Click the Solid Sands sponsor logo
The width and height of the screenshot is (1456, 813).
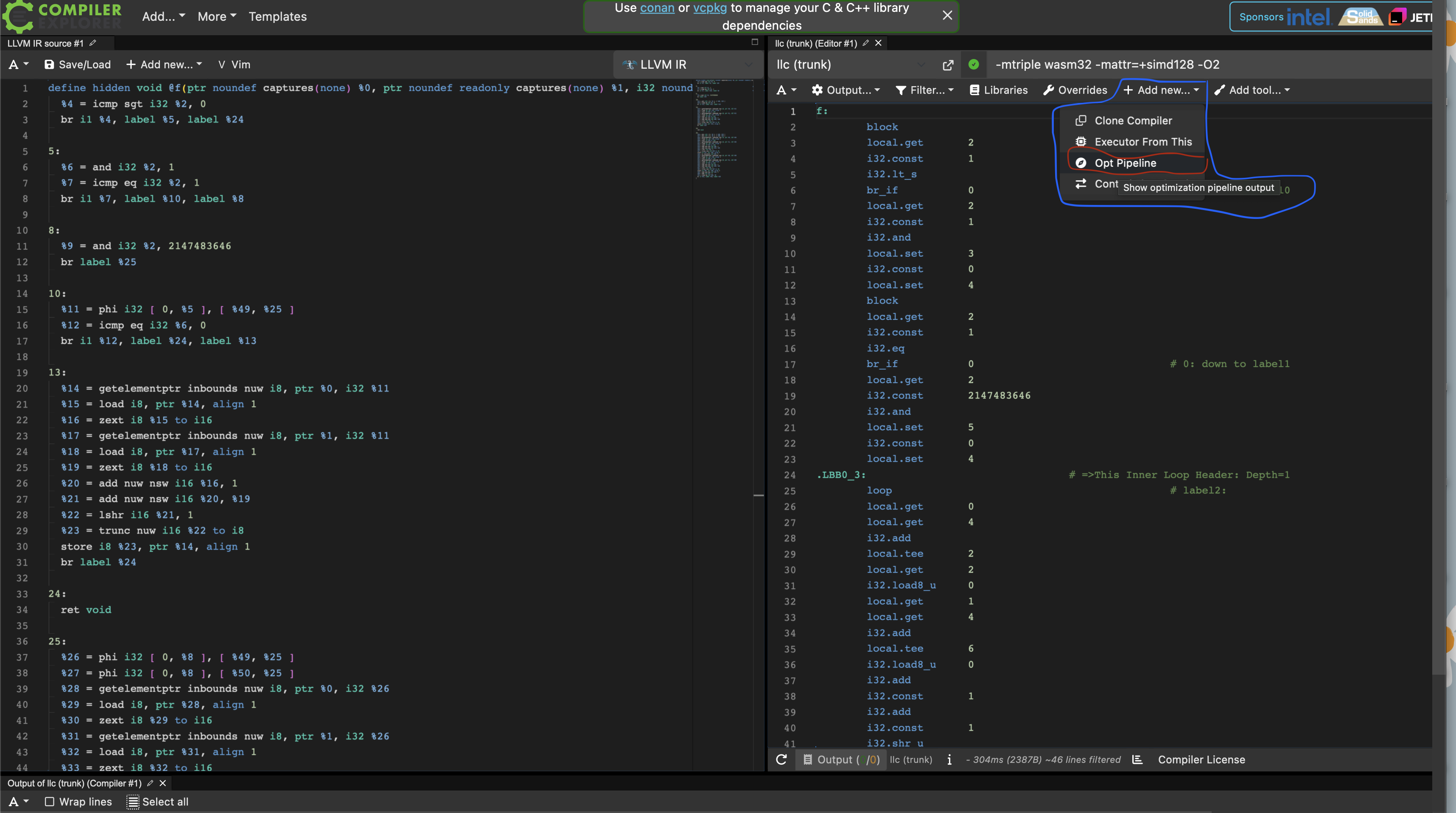tap(1361, 17)
